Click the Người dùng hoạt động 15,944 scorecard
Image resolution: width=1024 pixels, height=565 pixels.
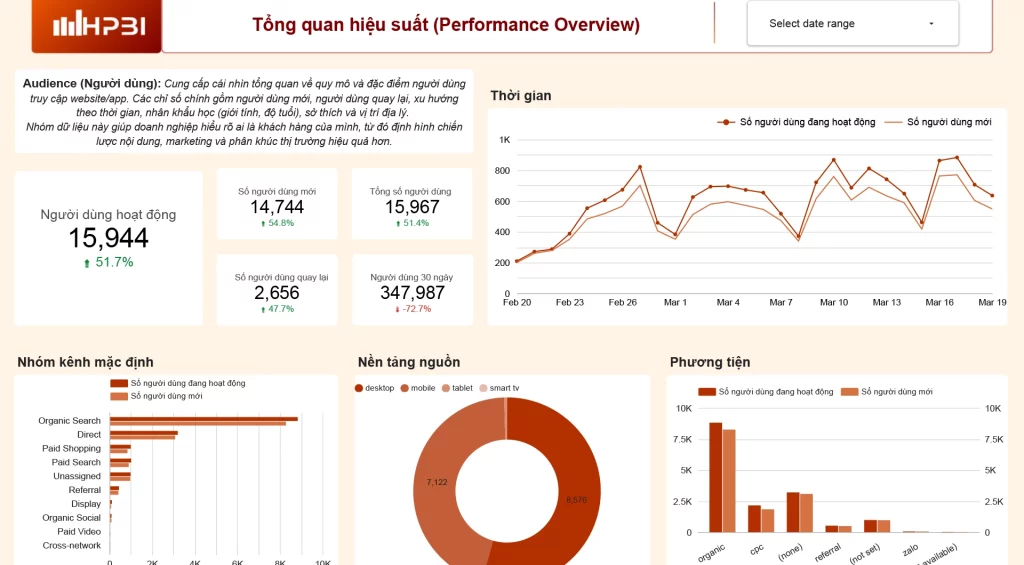[x=108, y=238]
